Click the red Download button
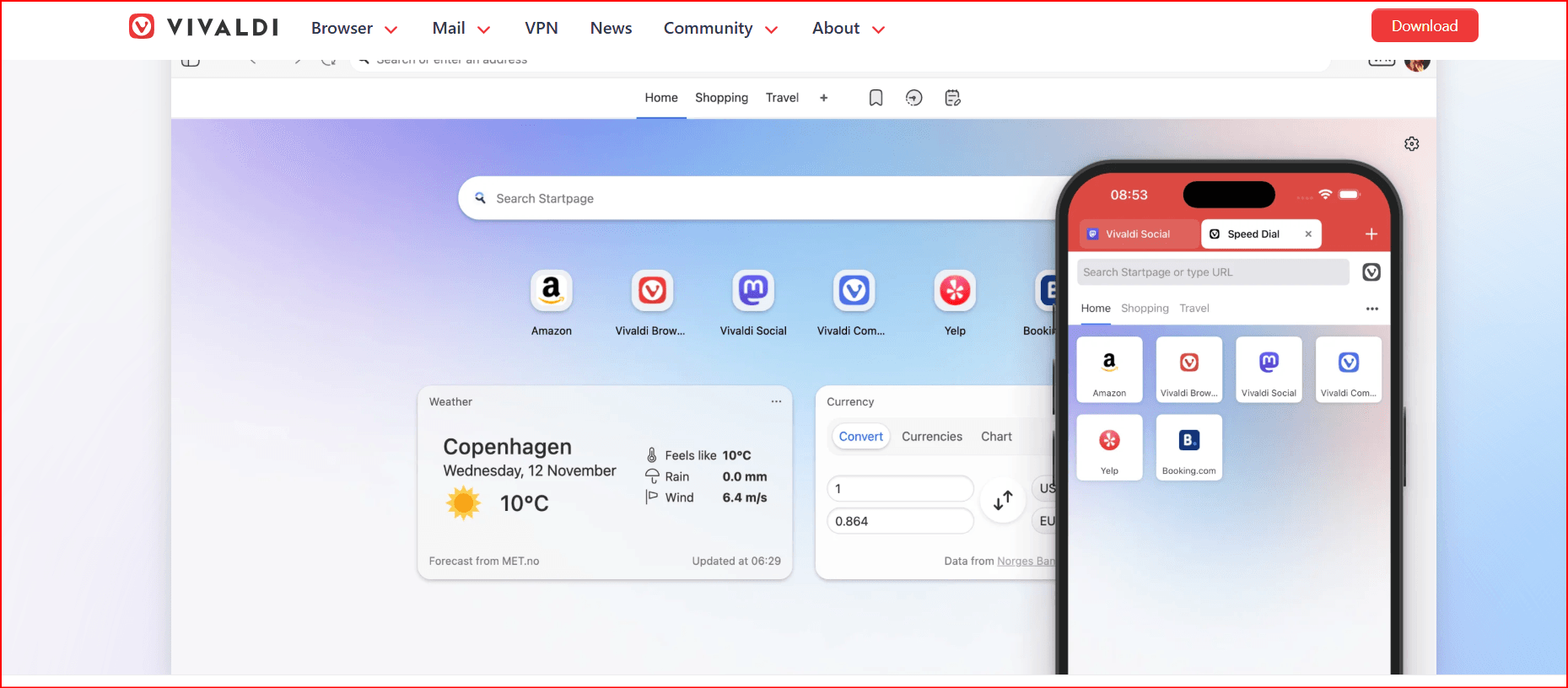1568x688 pixels. (1424, 26)
